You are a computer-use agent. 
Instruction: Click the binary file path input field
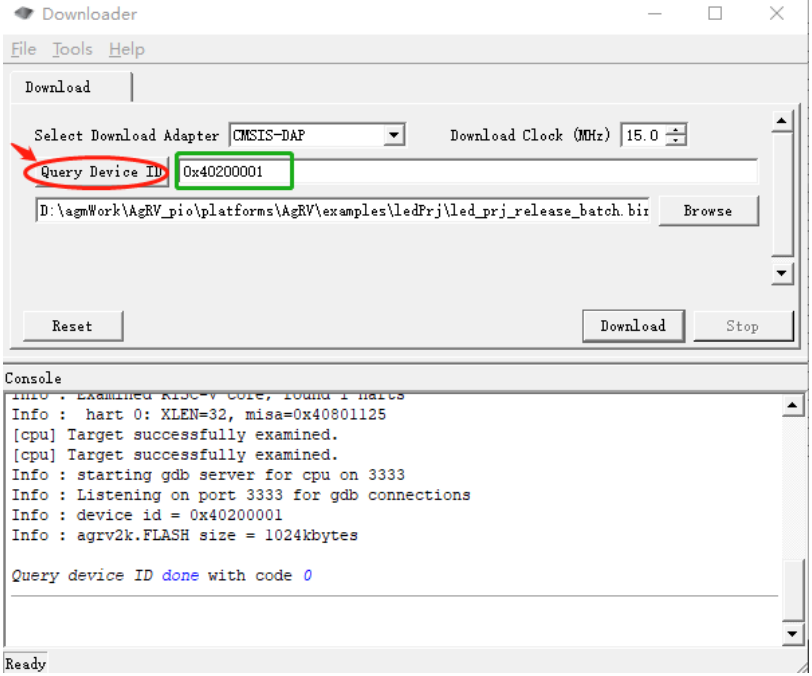point(343,211)
